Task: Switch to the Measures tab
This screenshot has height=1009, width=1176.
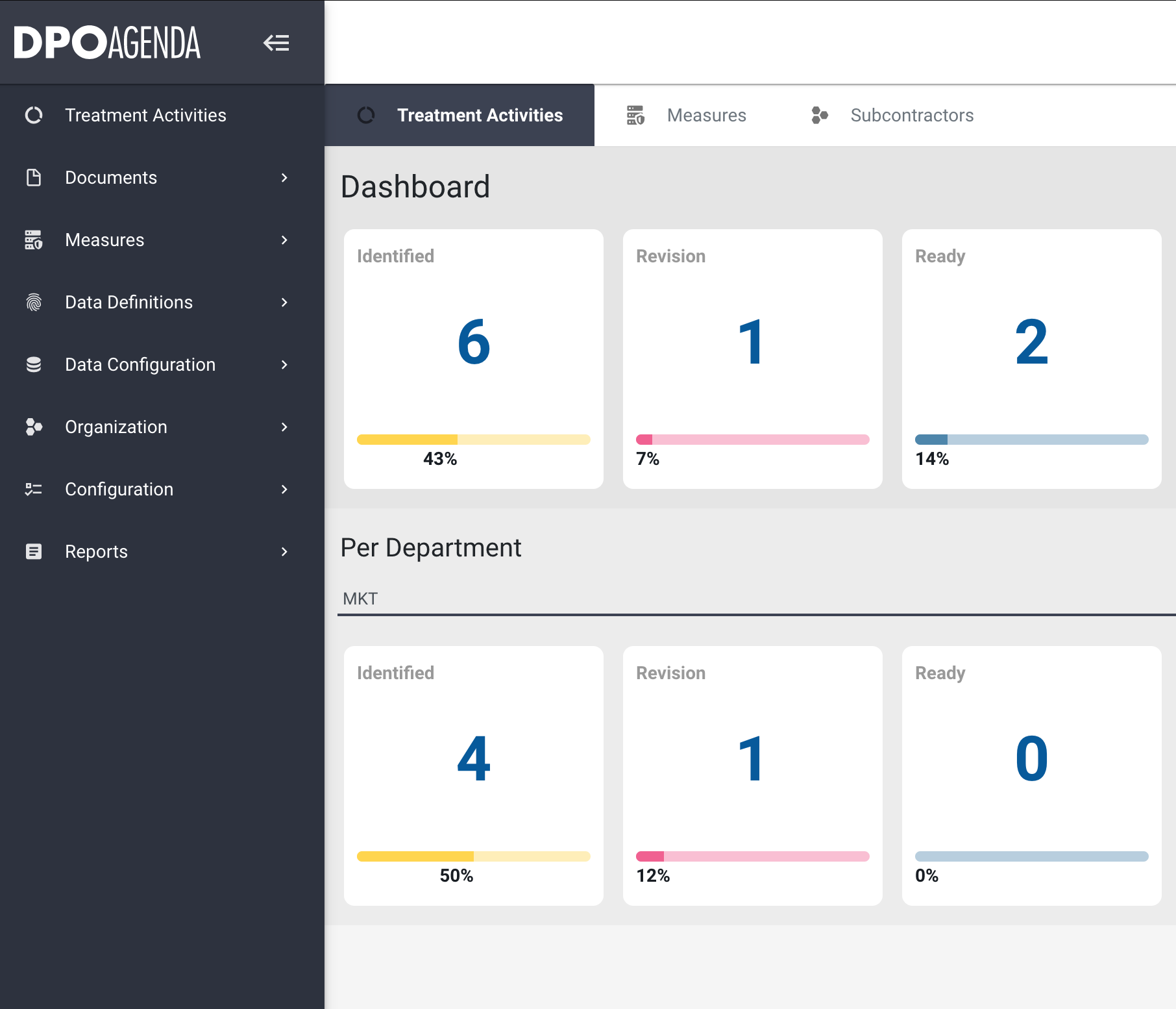Action: (x=706, y=115)
